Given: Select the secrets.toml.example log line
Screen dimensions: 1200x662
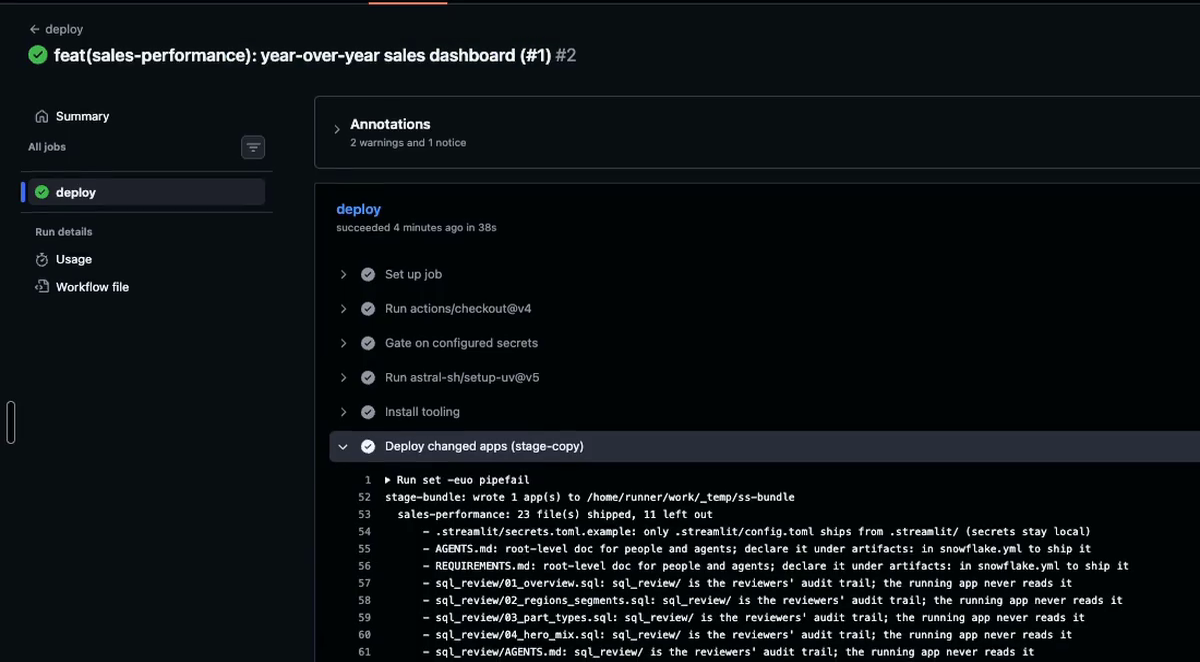Looking at the screenshot, I should [x=757, y=531].
